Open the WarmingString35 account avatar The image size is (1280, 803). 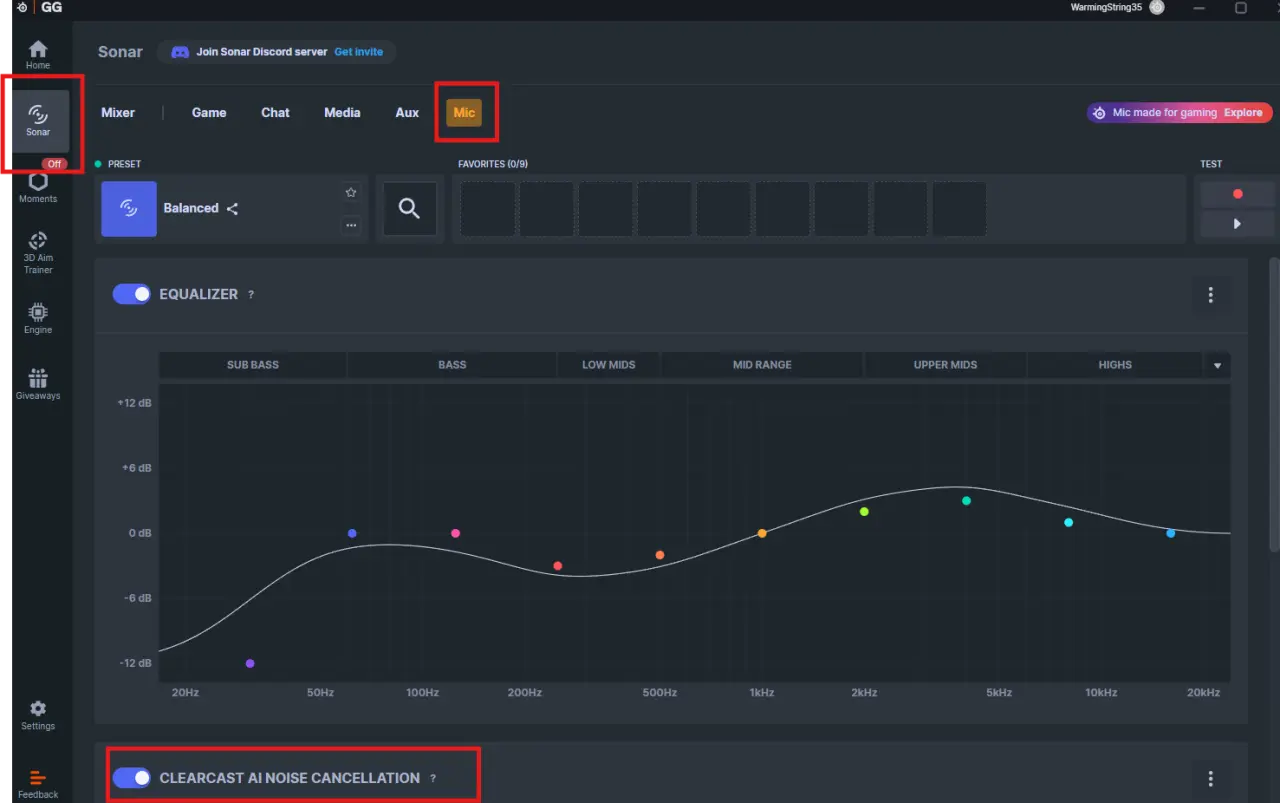(1157, 7)
